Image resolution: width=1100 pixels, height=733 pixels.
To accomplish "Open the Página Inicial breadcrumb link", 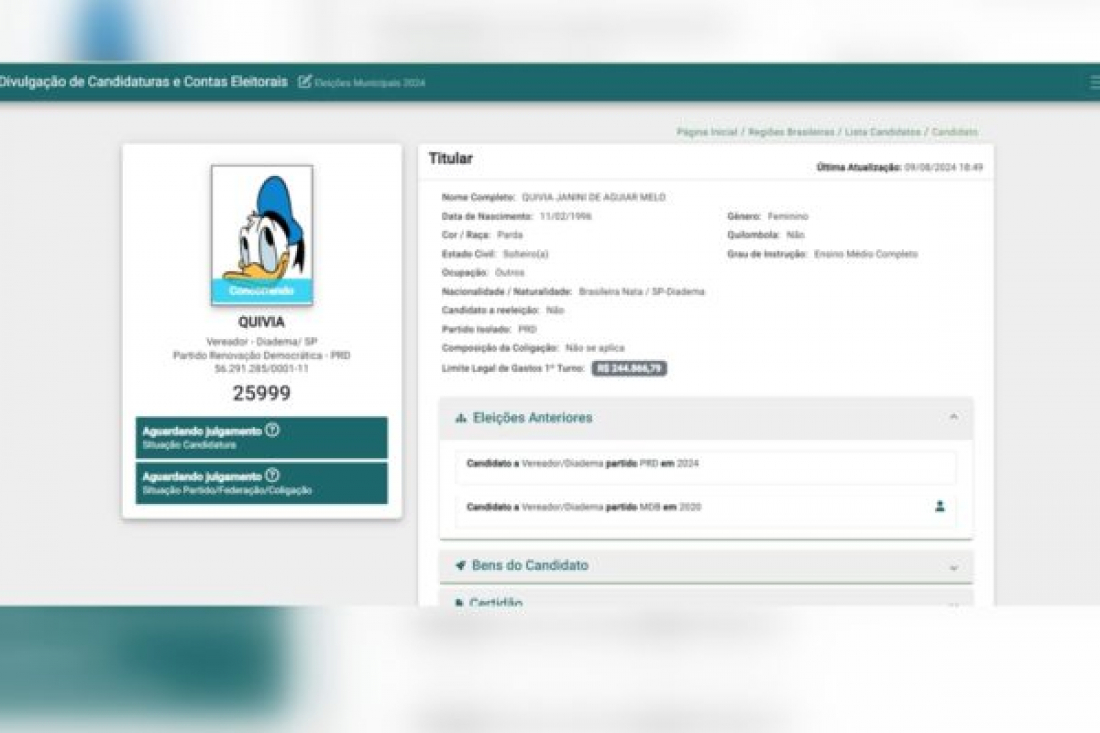I will point(707,131).
